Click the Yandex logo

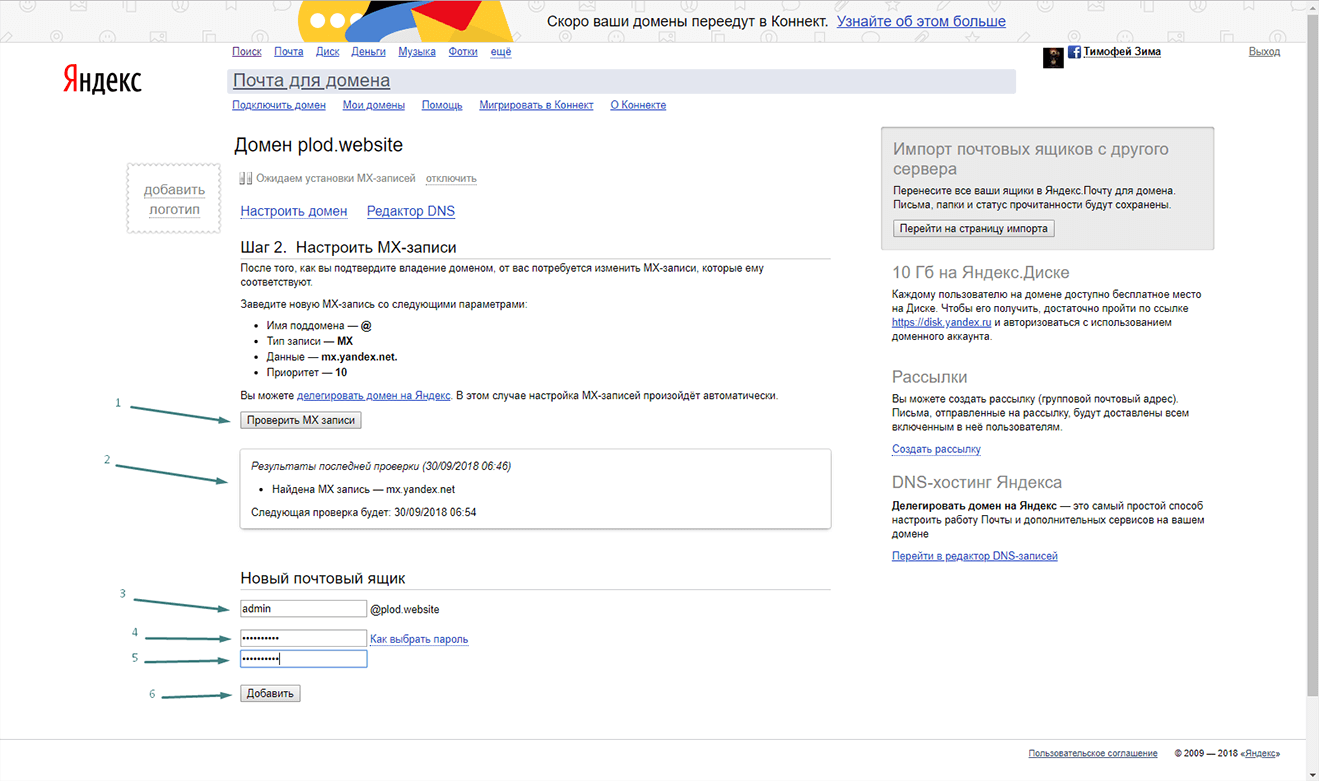pyautogui.click(x=102, y=80)
